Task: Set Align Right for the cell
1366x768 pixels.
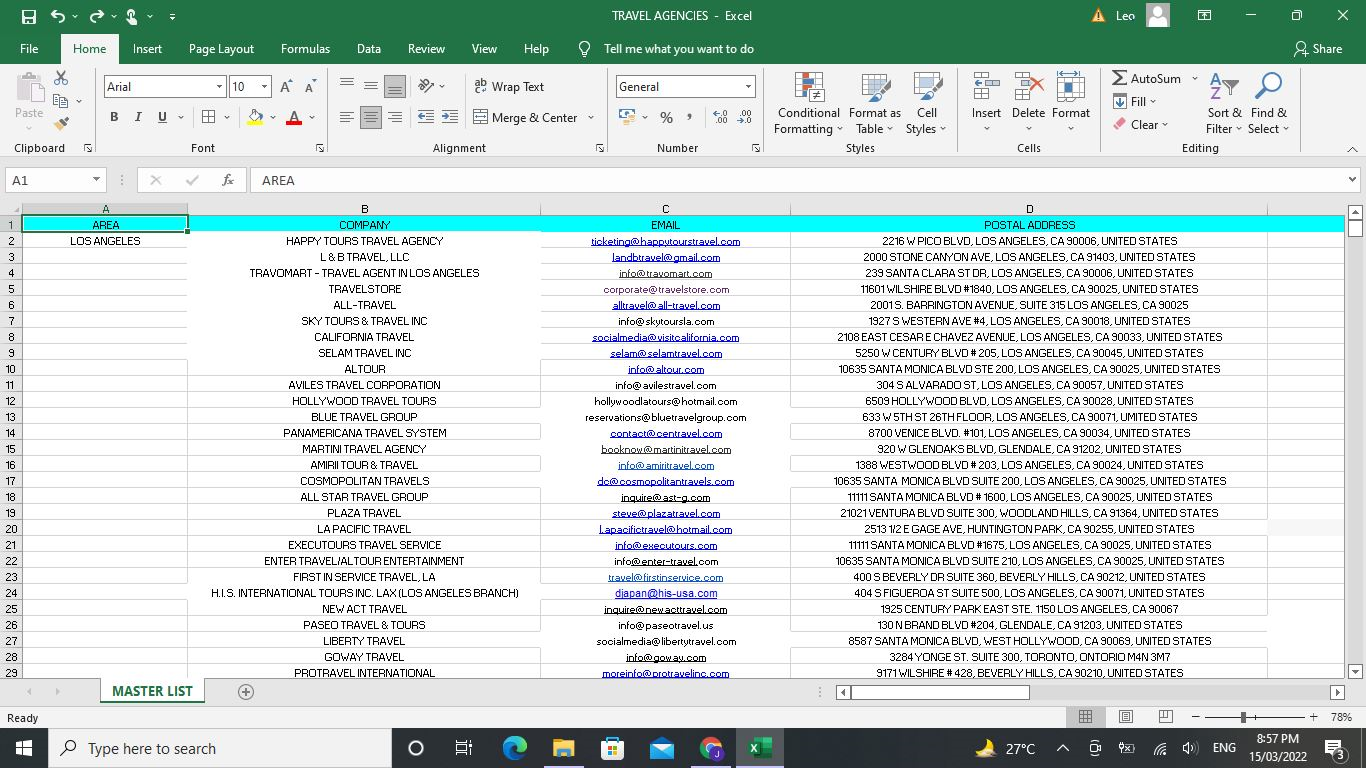Action: [x=395, y=117]
